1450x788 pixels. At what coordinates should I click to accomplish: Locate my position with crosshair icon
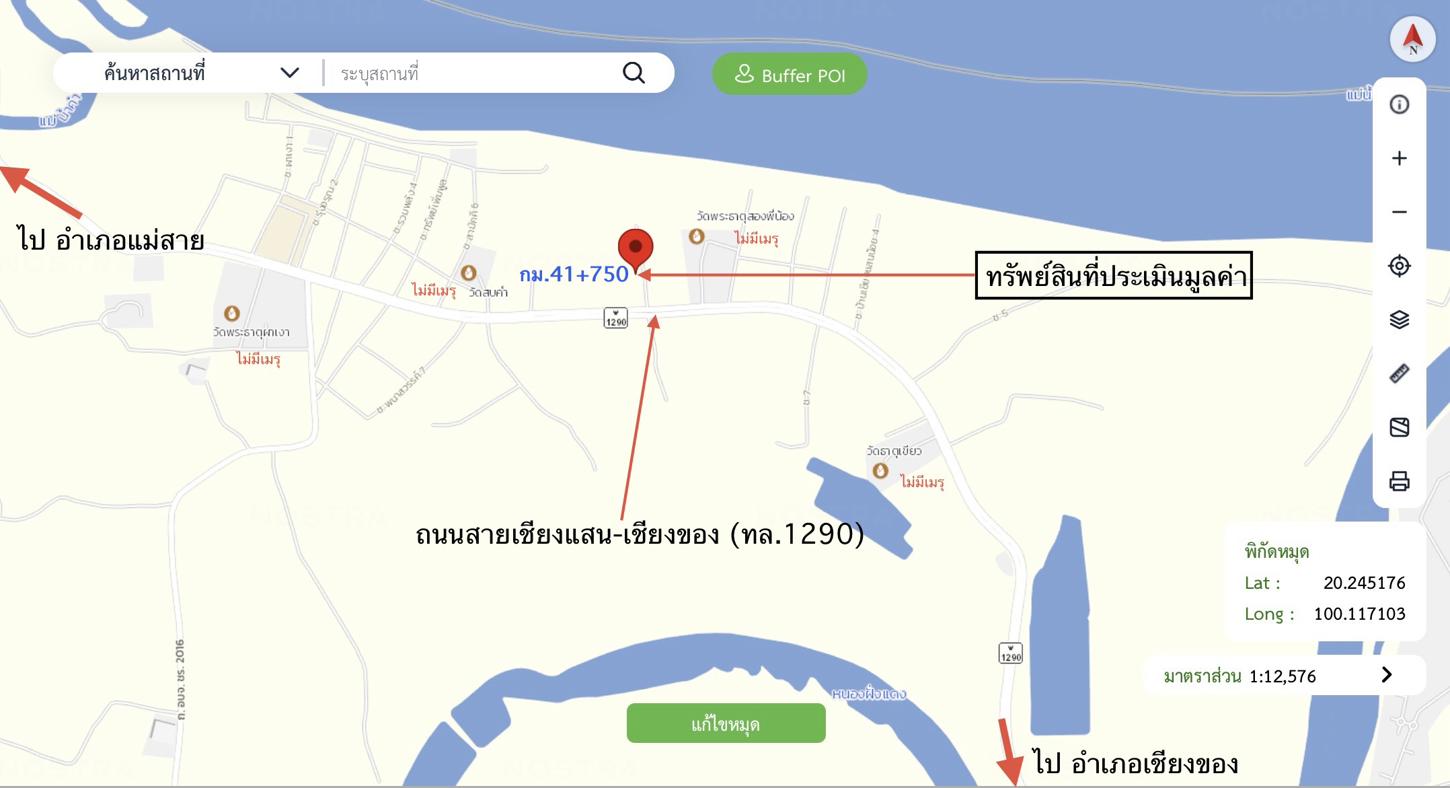pyautogui.click(x=1399, y=265)
